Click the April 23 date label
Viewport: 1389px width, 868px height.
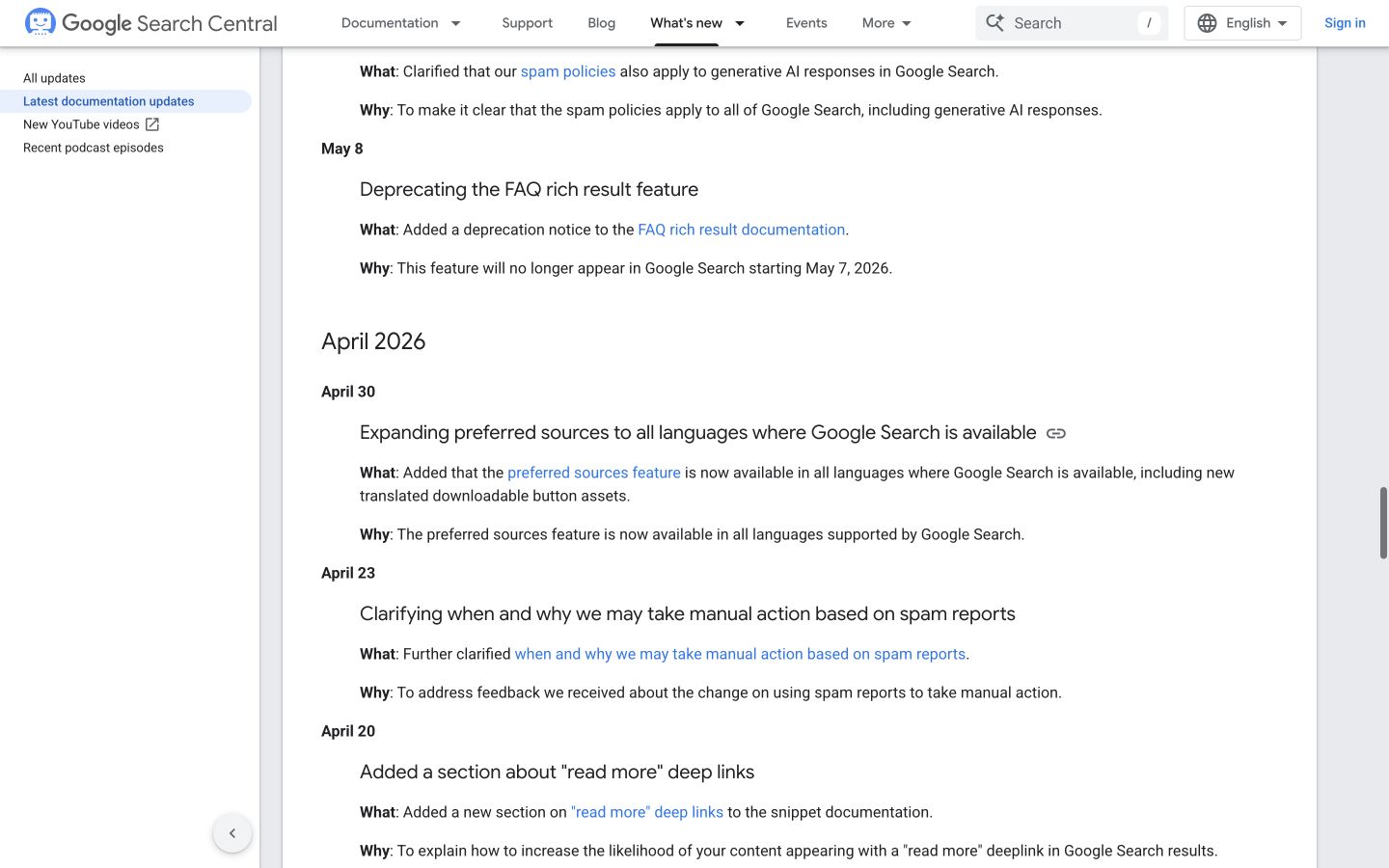tap(348, 573)
